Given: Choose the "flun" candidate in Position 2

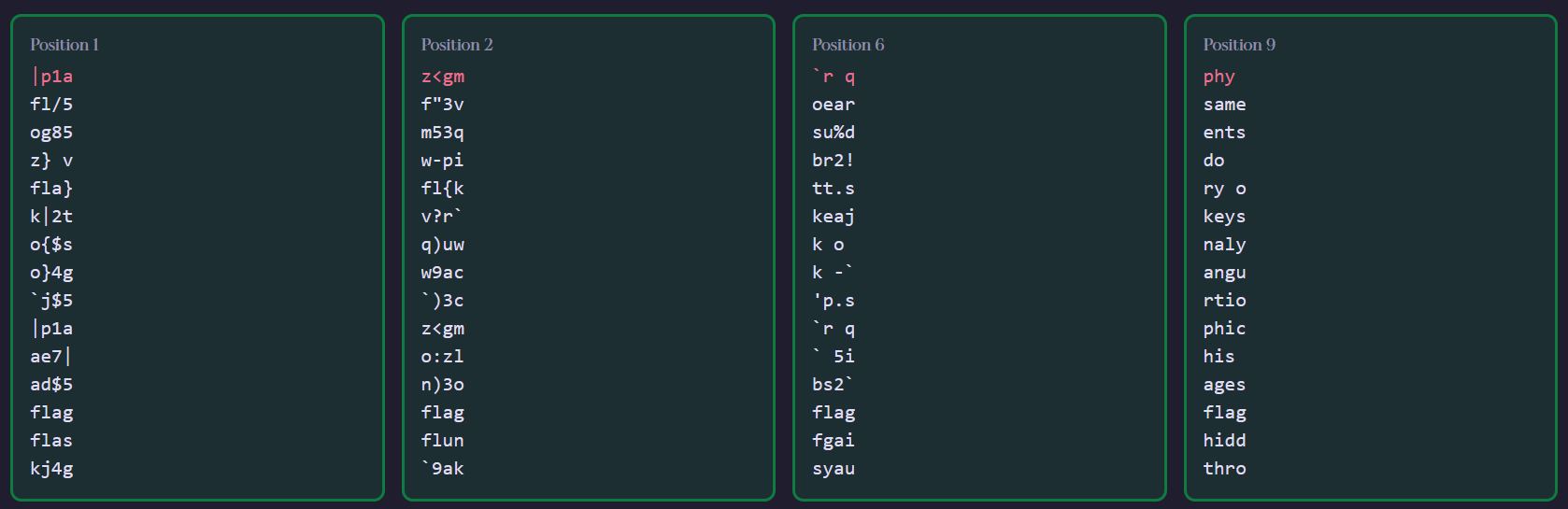Looking at the screenshot, I should tap(442, 441).
